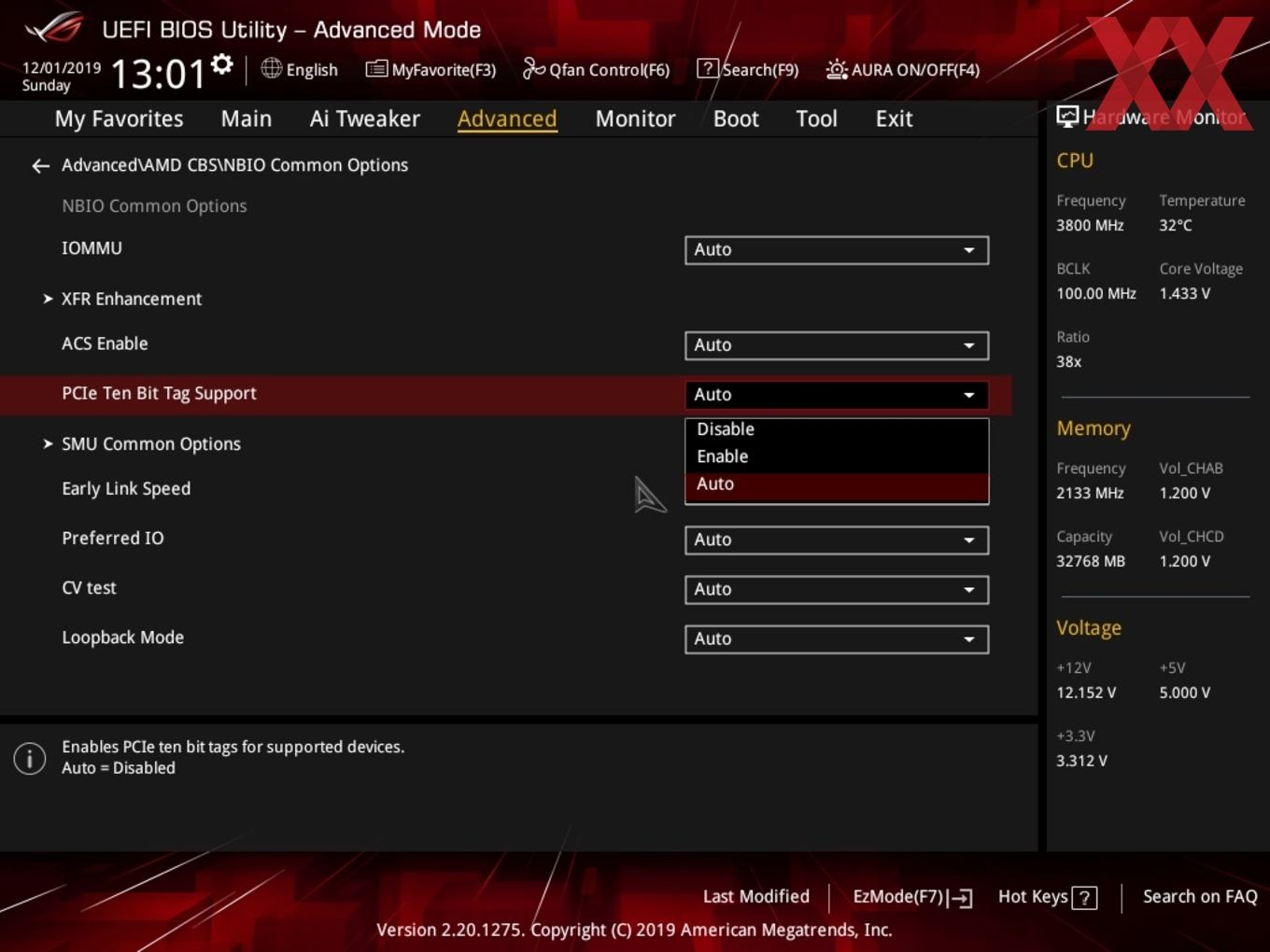Open the CV test dropdown
This screenshot has height=952, width=1270.
[837, 589]
